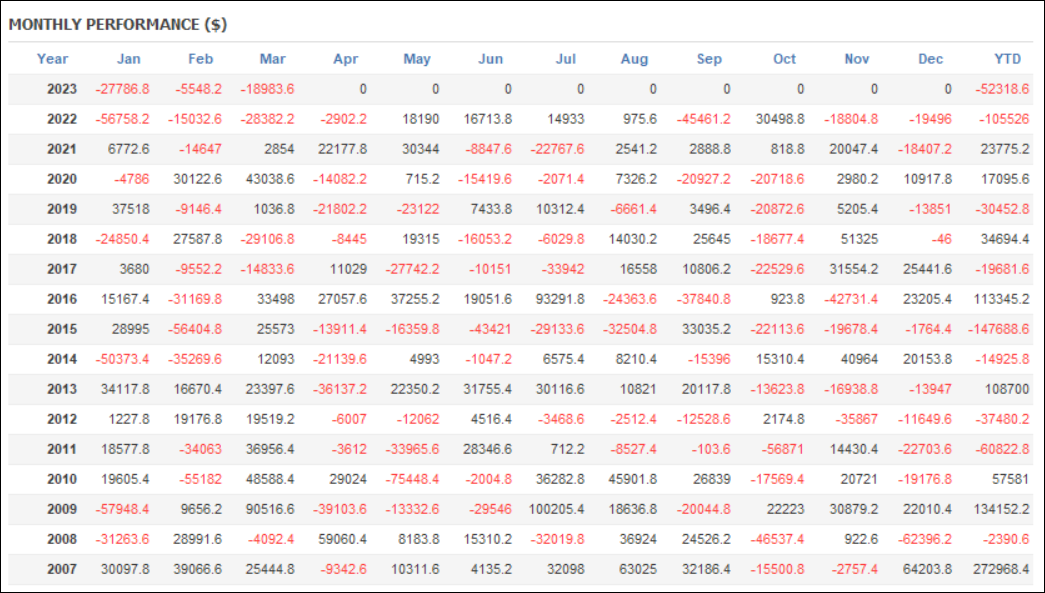Click the YTD column header
The width and height of the screenshot is (1045, 593).
[x=1007, y=59]
